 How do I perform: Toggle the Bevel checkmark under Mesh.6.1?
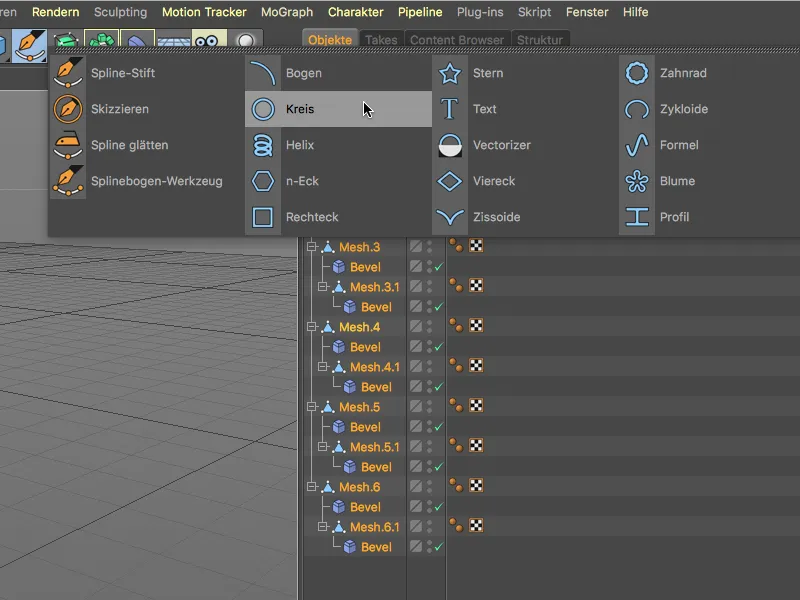439,547
